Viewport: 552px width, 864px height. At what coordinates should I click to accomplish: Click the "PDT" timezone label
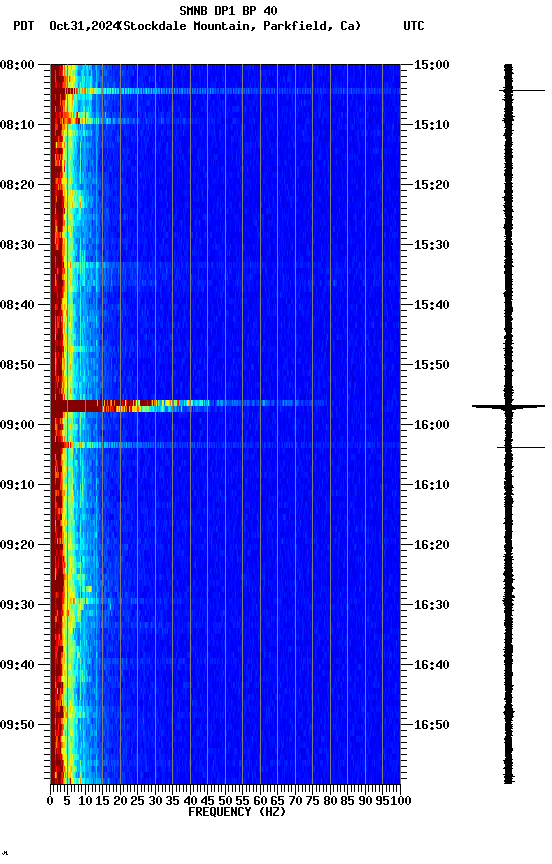tap(24, 26)
